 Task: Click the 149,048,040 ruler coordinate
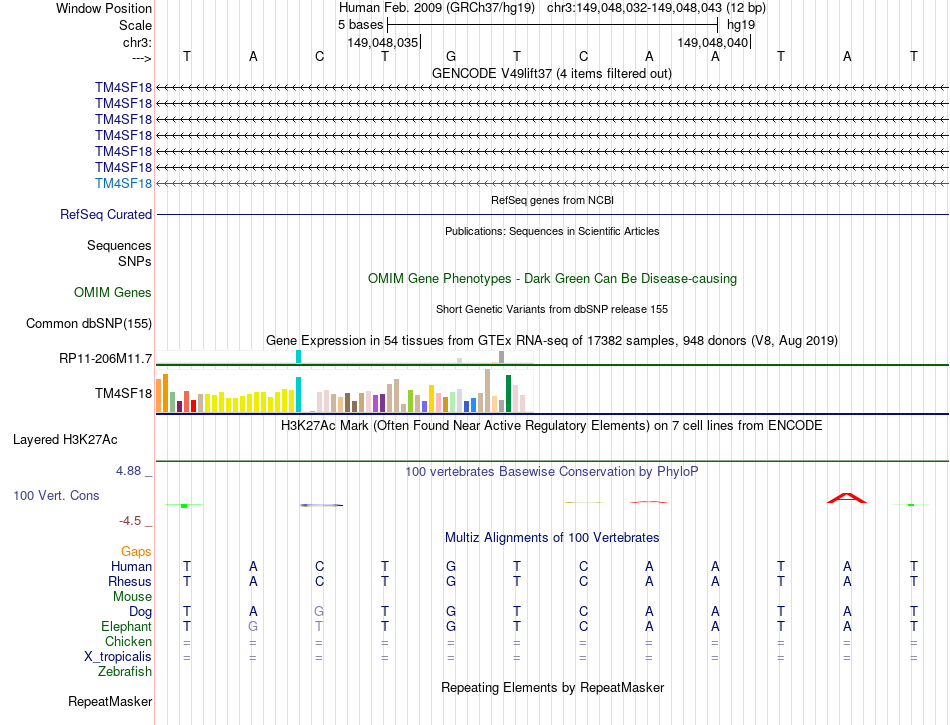click(713, 42)
